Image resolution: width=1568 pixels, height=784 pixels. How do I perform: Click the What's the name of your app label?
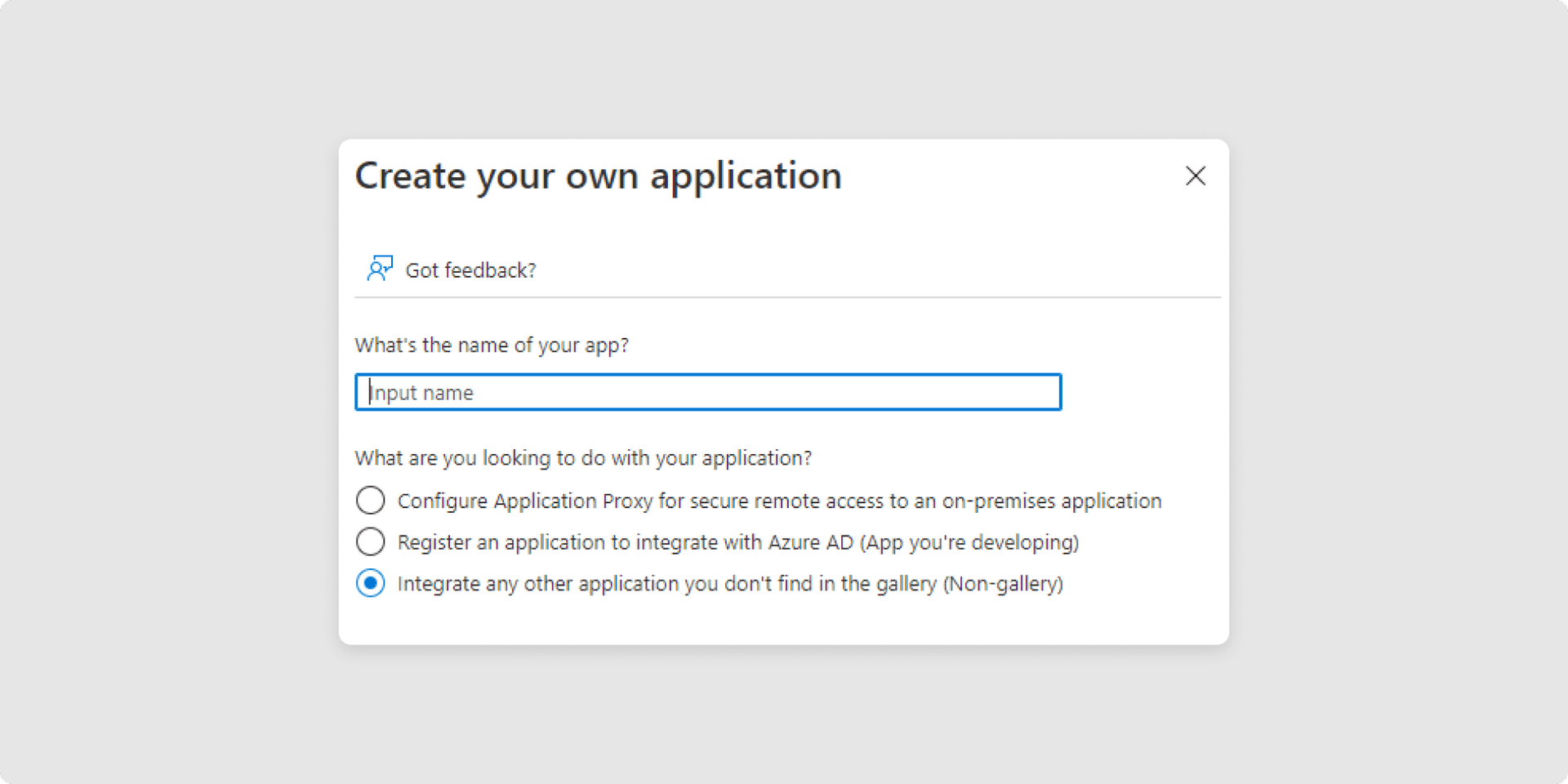(492, 345)
